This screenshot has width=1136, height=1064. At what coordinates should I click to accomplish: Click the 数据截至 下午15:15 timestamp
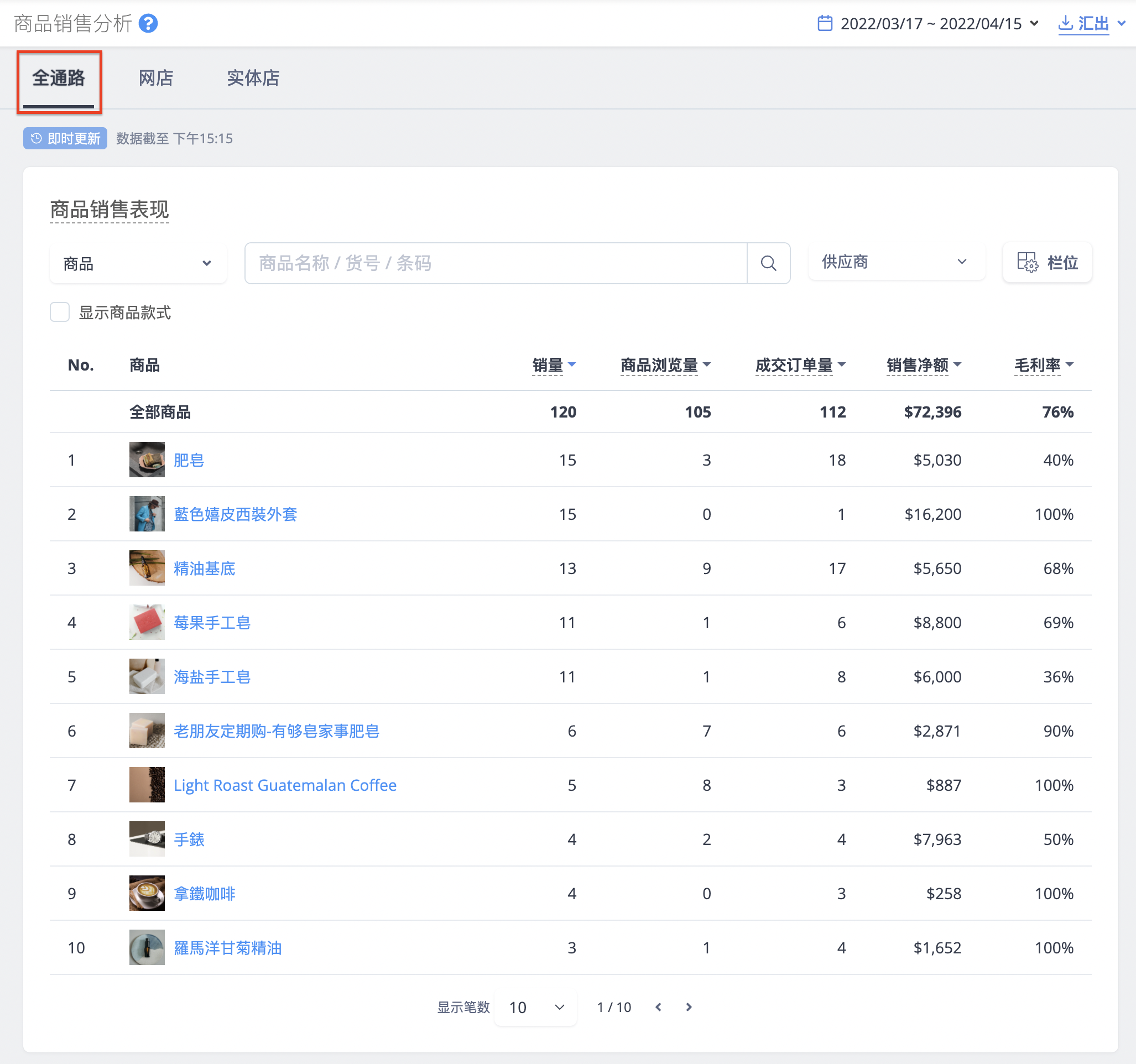point(174,138)
